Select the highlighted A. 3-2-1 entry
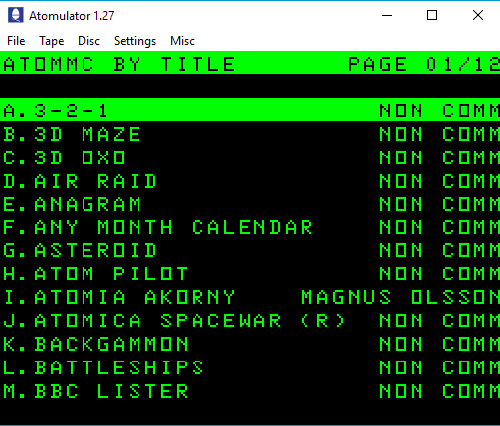The image size is (500, 426). tap(250, 110)
